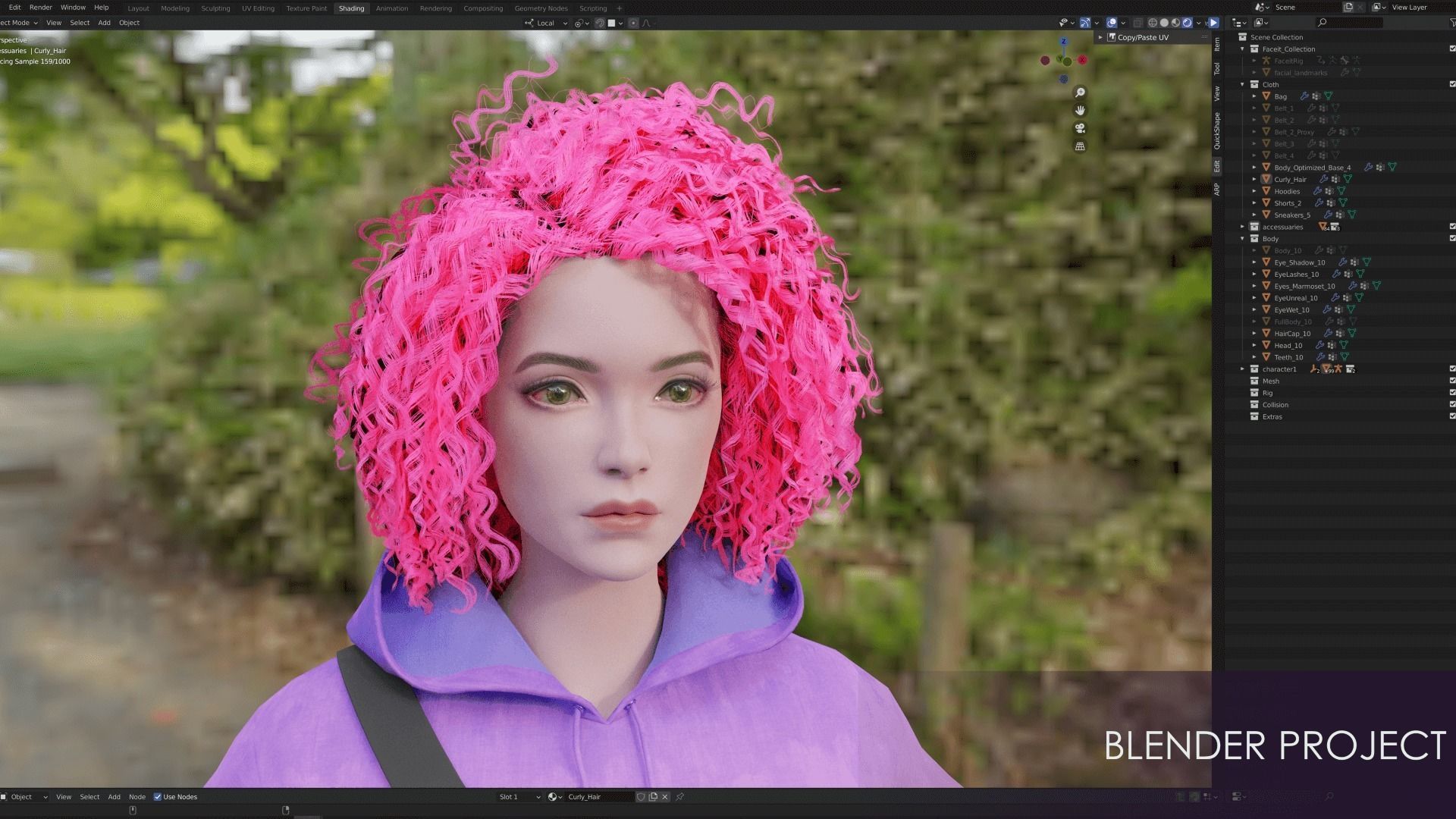Open the Slot 1 material slot dropdown
This screenshot has width=1456, height=819.
coord(519,797)
